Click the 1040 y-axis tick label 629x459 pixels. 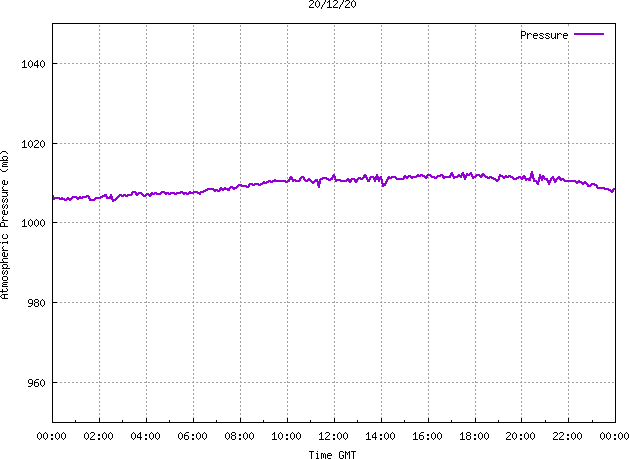[33, 64]
